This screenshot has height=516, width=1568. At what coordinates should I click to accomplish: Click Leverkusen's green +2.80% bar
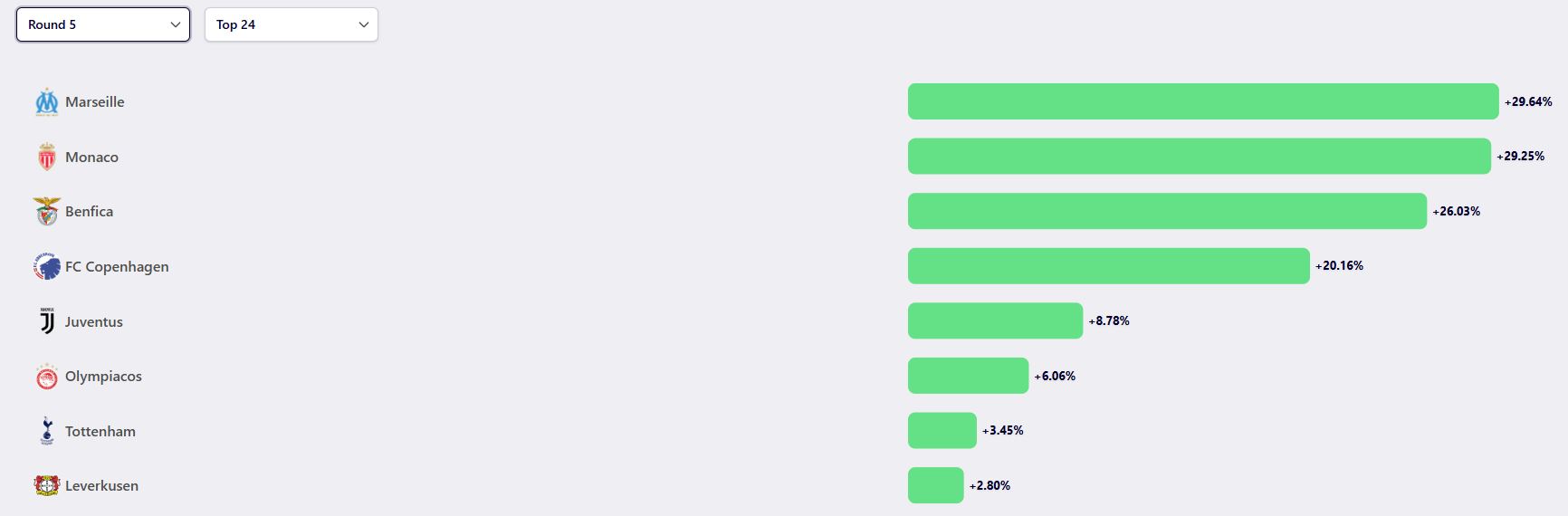tap(935, 485)
